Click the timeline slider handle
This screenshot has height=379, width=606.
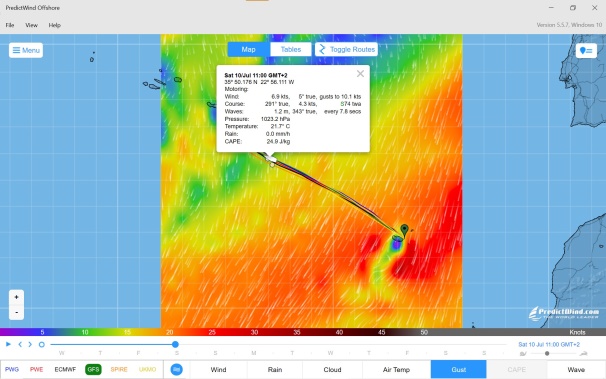pos(175,344)
